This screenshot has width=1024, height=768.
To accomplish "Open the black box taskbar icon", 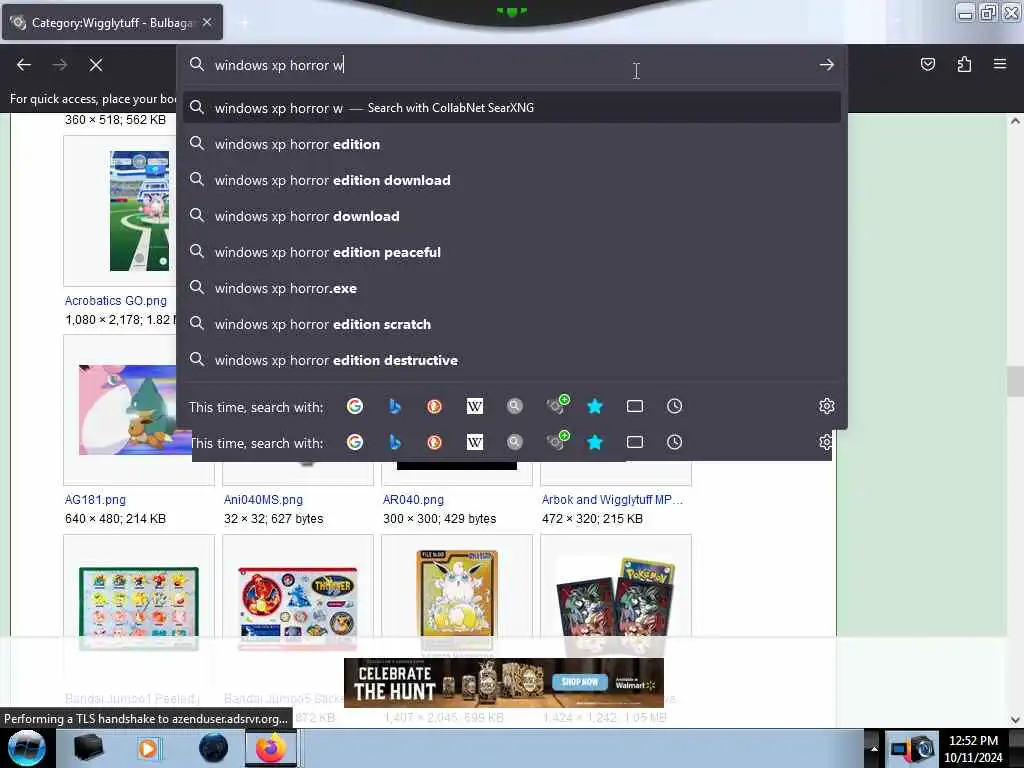I will (x=88, y=748).
